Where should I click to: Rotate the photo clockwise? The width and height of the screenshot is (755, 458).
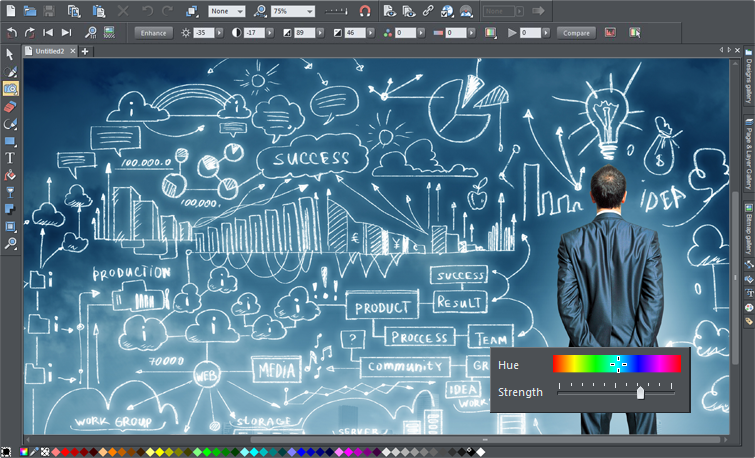pyautogui.click(x=30, y=33)
